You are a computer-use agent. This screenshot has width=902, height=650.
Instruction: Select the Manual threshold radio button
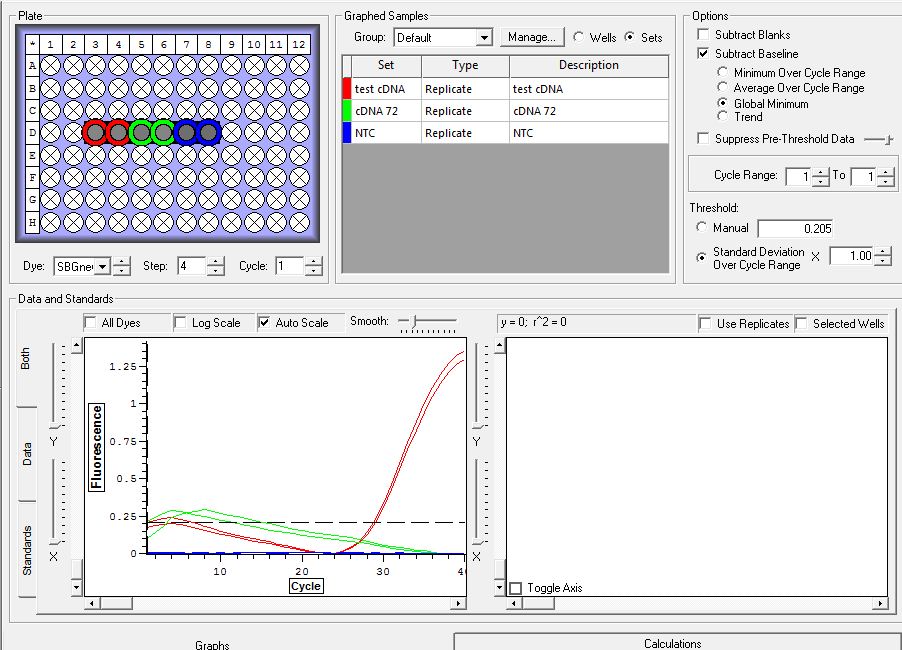[x=701, y=228]
